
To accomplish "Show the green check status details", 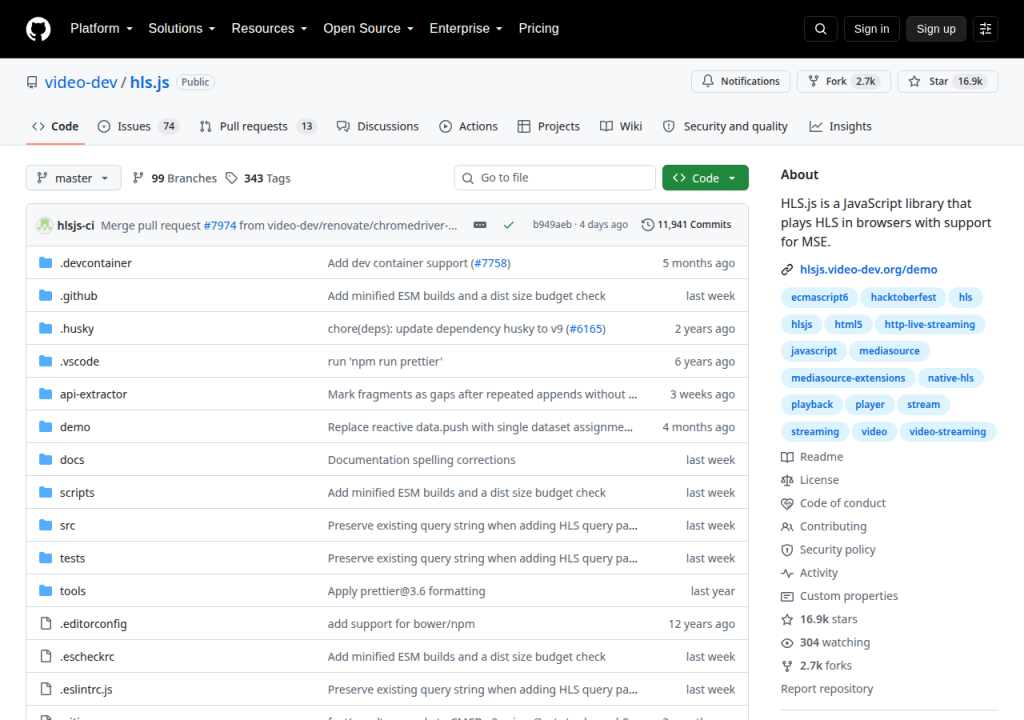I will pos(509,225).
